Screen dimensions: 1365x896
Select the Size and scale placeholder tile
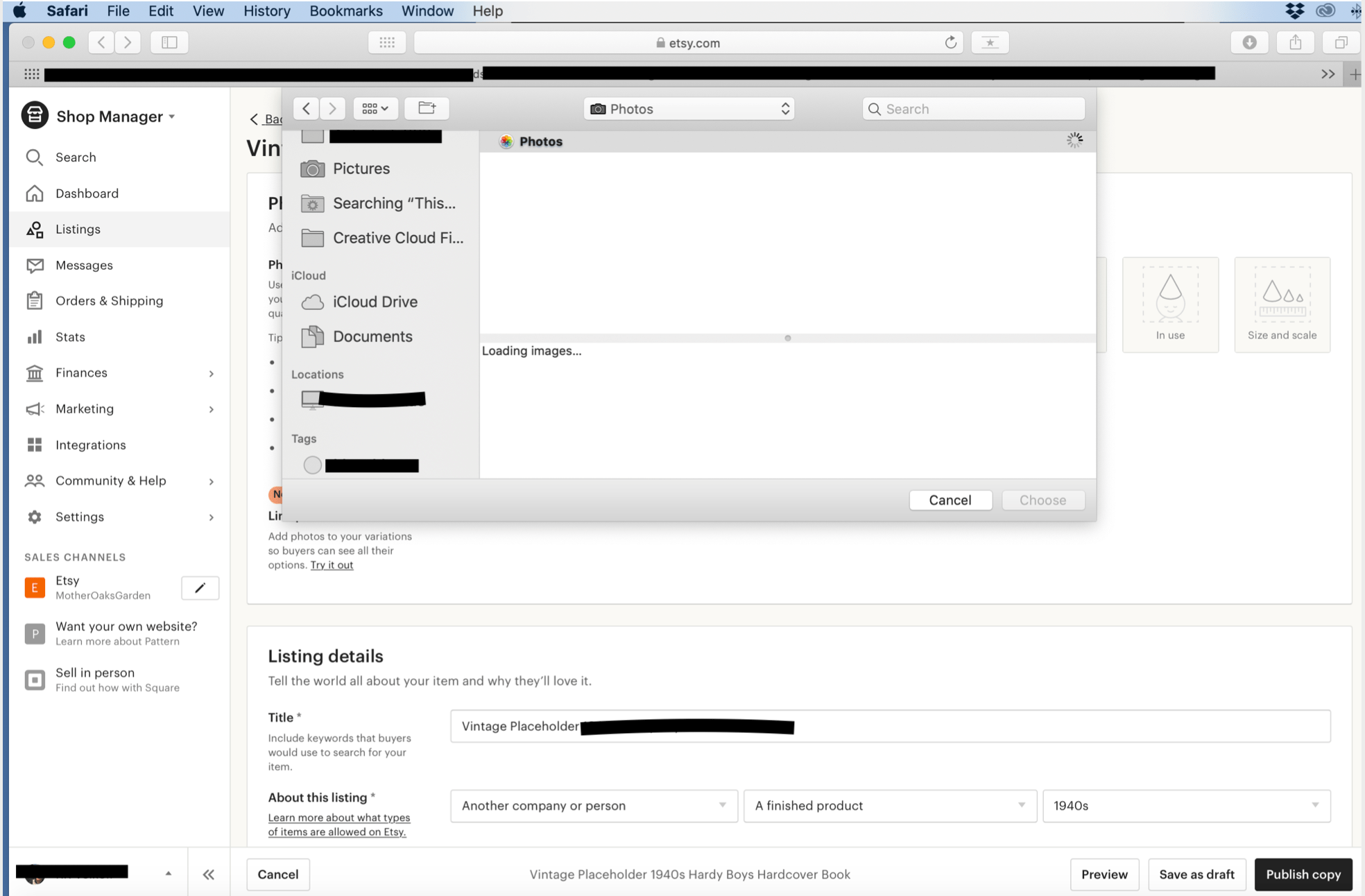pyautogui.click(x=1281, y=304)
